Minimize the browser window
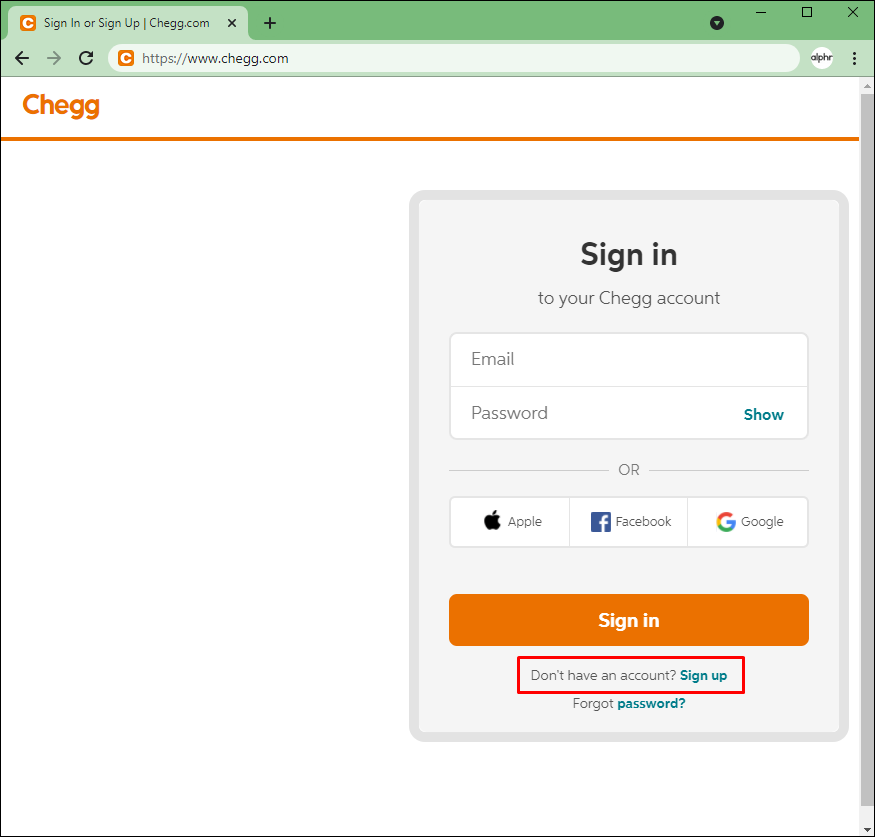Viewport: 875px width, 837px height. click(761, 12)
